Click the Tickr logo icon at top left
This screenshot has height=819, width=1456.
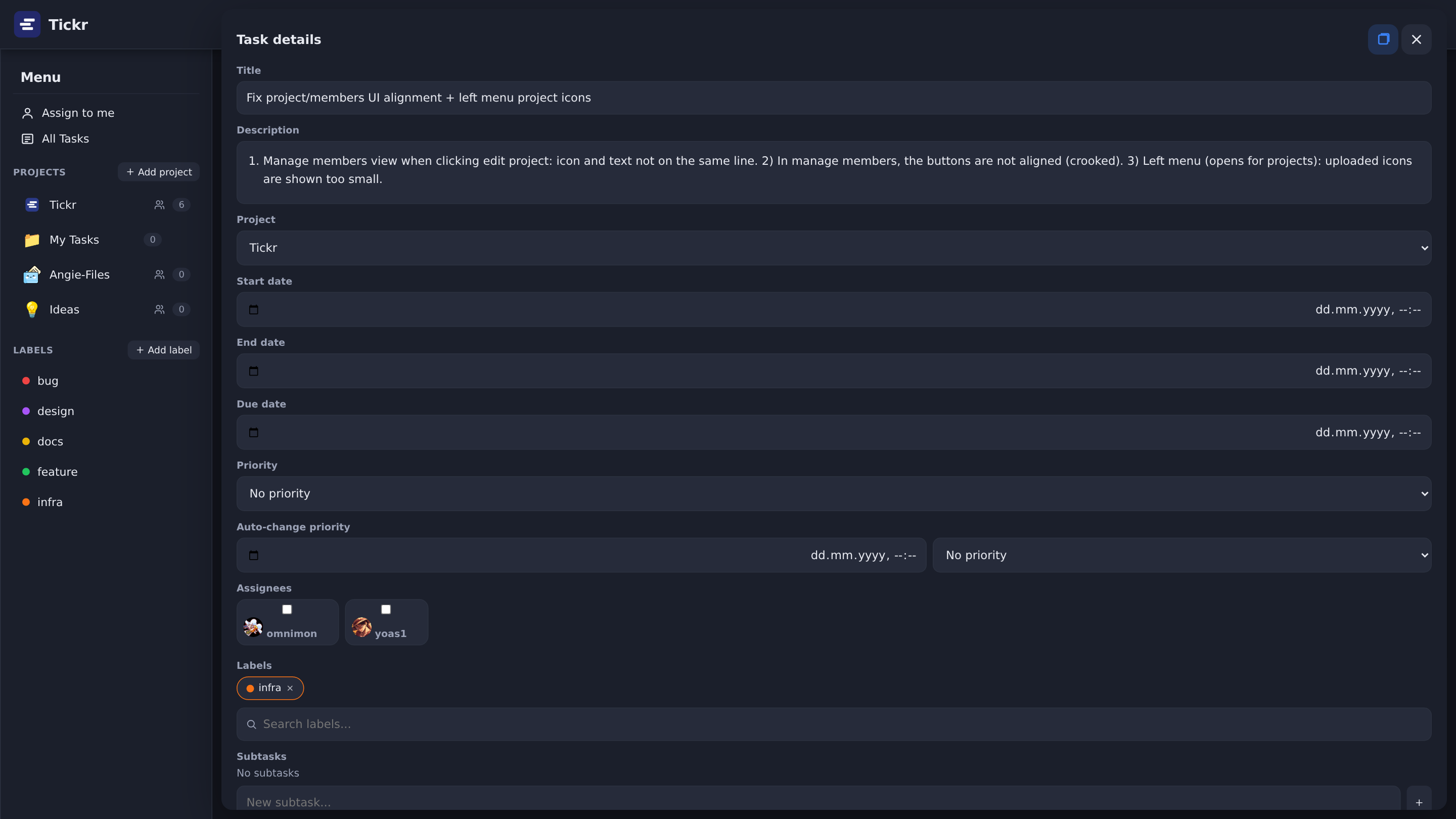[27, 24]
